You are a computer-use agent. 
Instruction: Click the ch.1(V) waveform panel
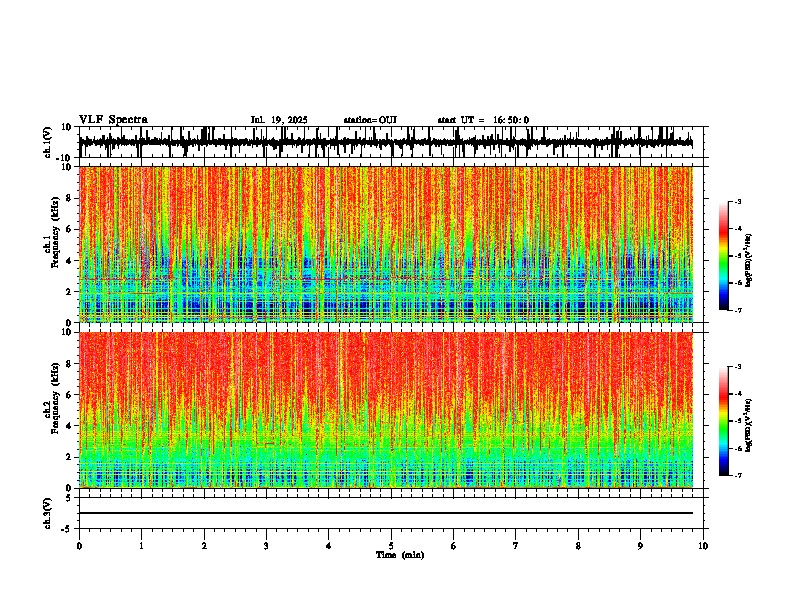(393, 142)
